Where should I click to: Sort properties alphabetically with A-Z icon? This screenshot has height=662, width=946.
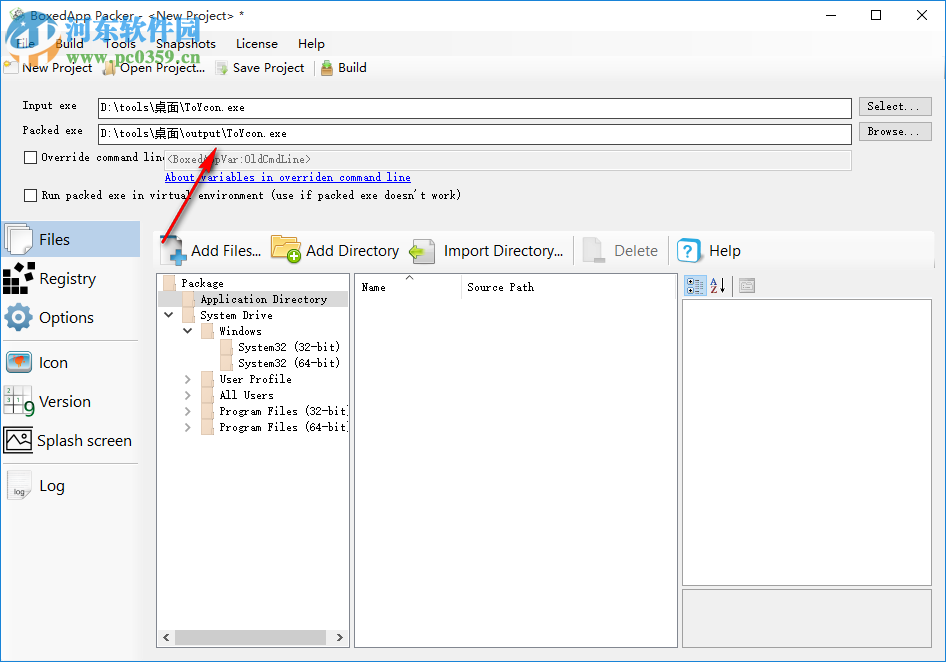tap(716, 285)
